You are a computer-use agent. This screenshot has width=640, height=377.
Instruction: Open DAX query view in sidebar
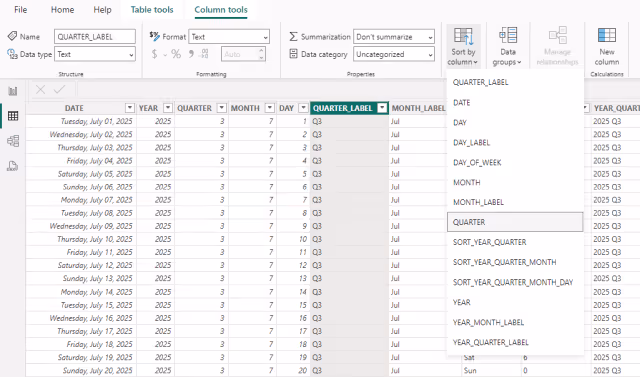click(x=13, y=166)
